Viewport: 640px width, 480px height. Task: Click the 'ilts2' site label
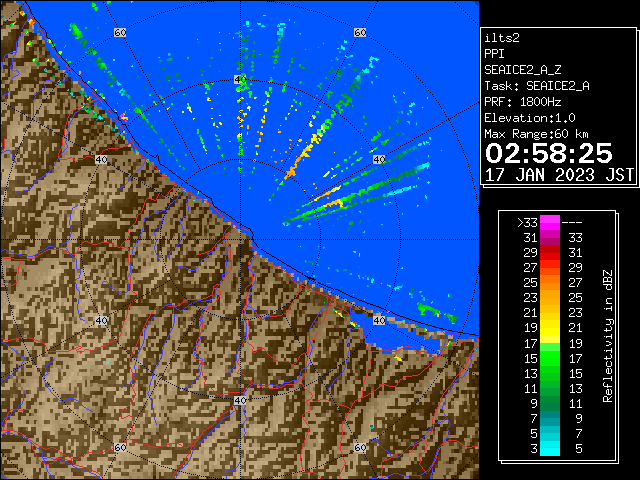point(502,38)
